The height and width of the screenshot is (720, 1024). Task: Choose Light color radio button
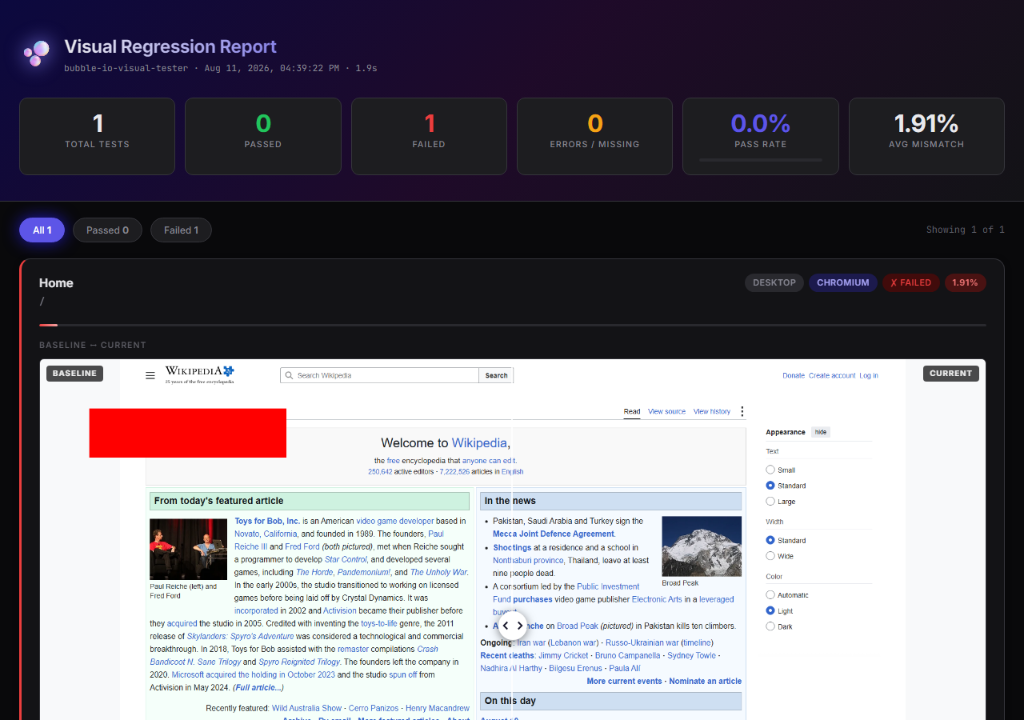click(770, 611)
